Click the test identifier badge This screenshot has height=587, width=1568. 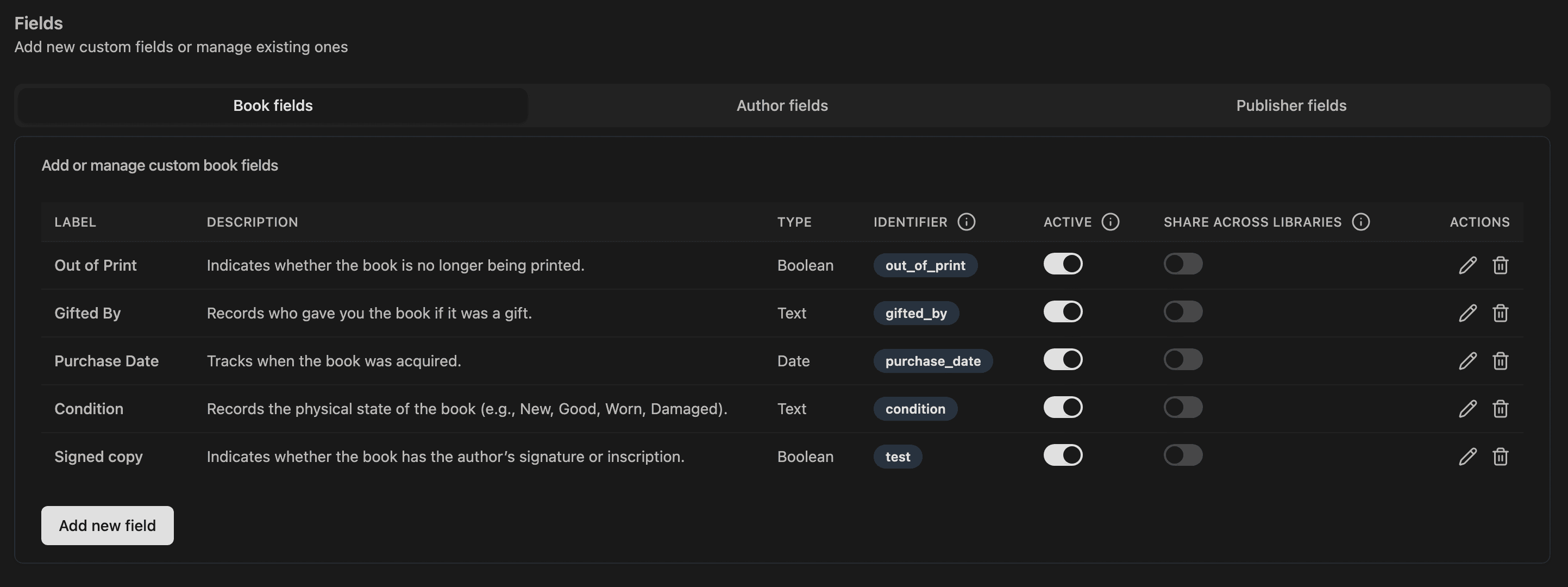click(x=897, y=456)
